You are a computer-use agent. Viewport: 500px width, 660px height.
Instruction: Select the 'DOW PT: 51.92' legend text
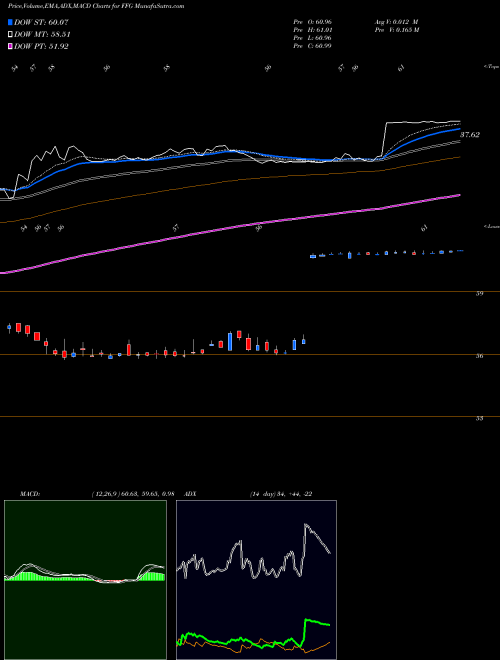tap(41, 46)
